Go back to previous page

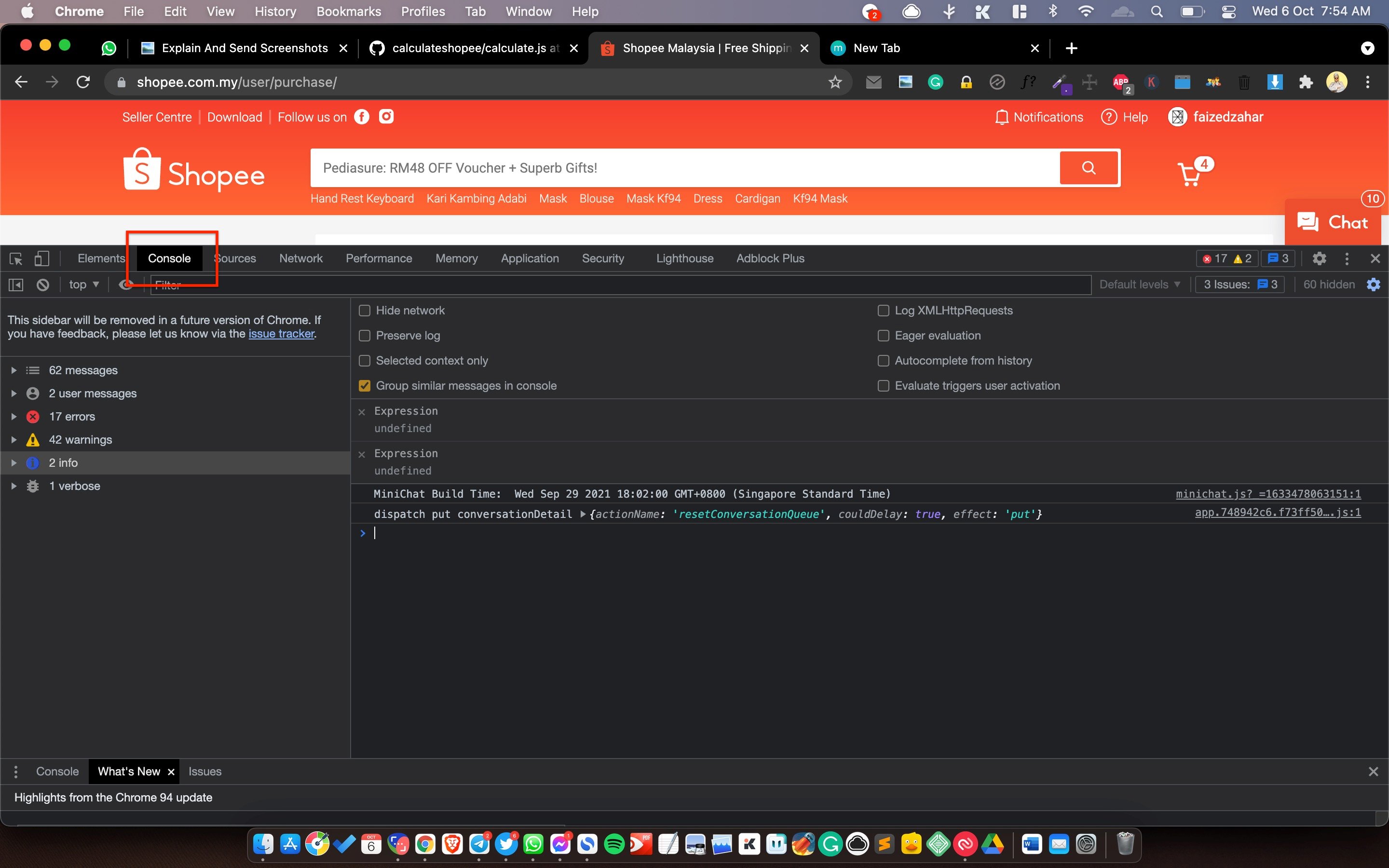click(x=21, y=82)
